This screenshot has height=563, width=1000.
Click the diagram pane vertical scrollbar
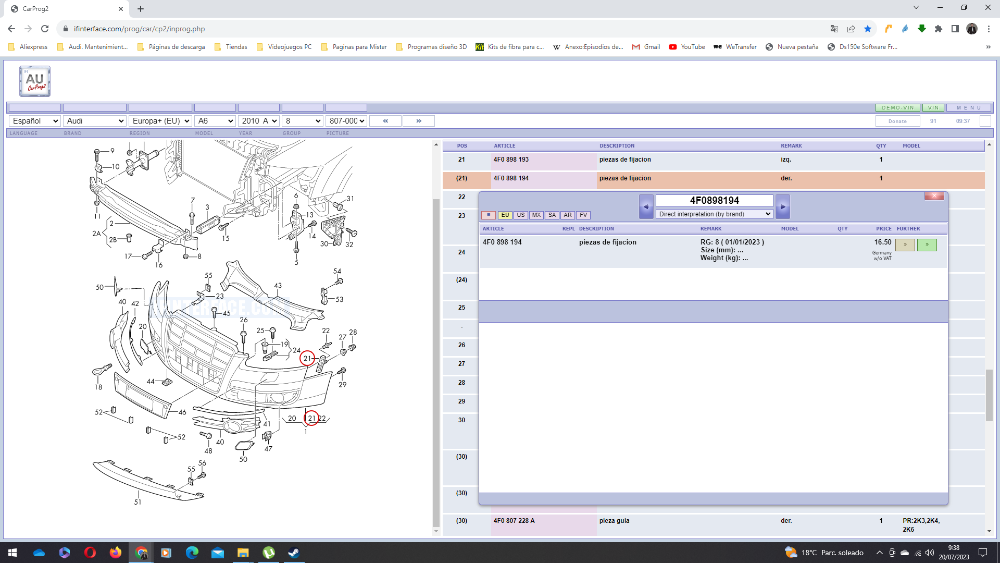pos(436,363)
